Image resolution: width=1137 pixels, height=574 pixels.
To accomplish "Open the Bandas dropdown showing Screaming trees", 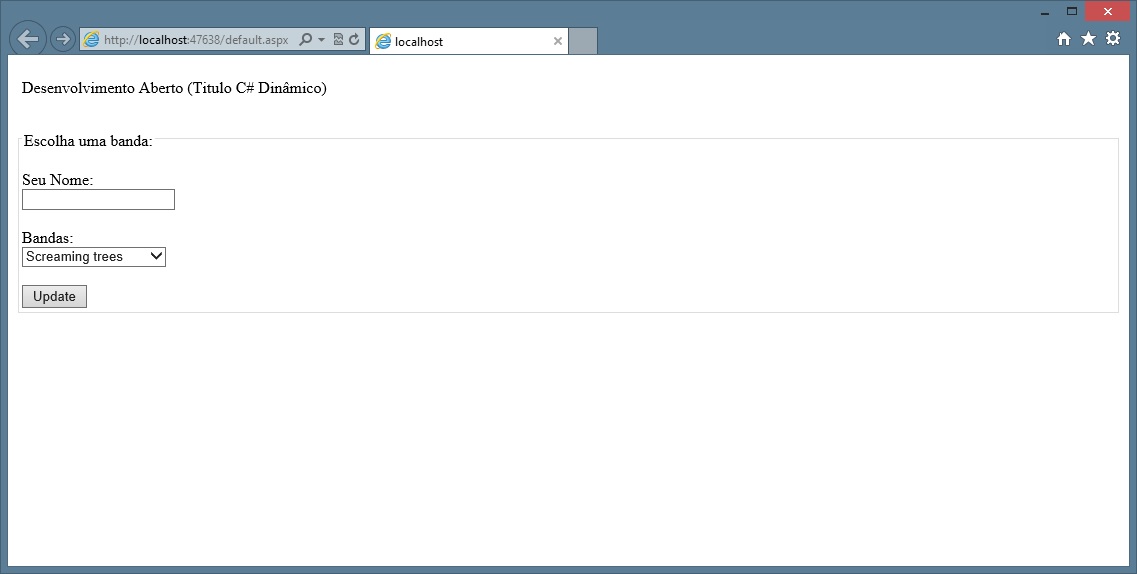I will 94,257.
